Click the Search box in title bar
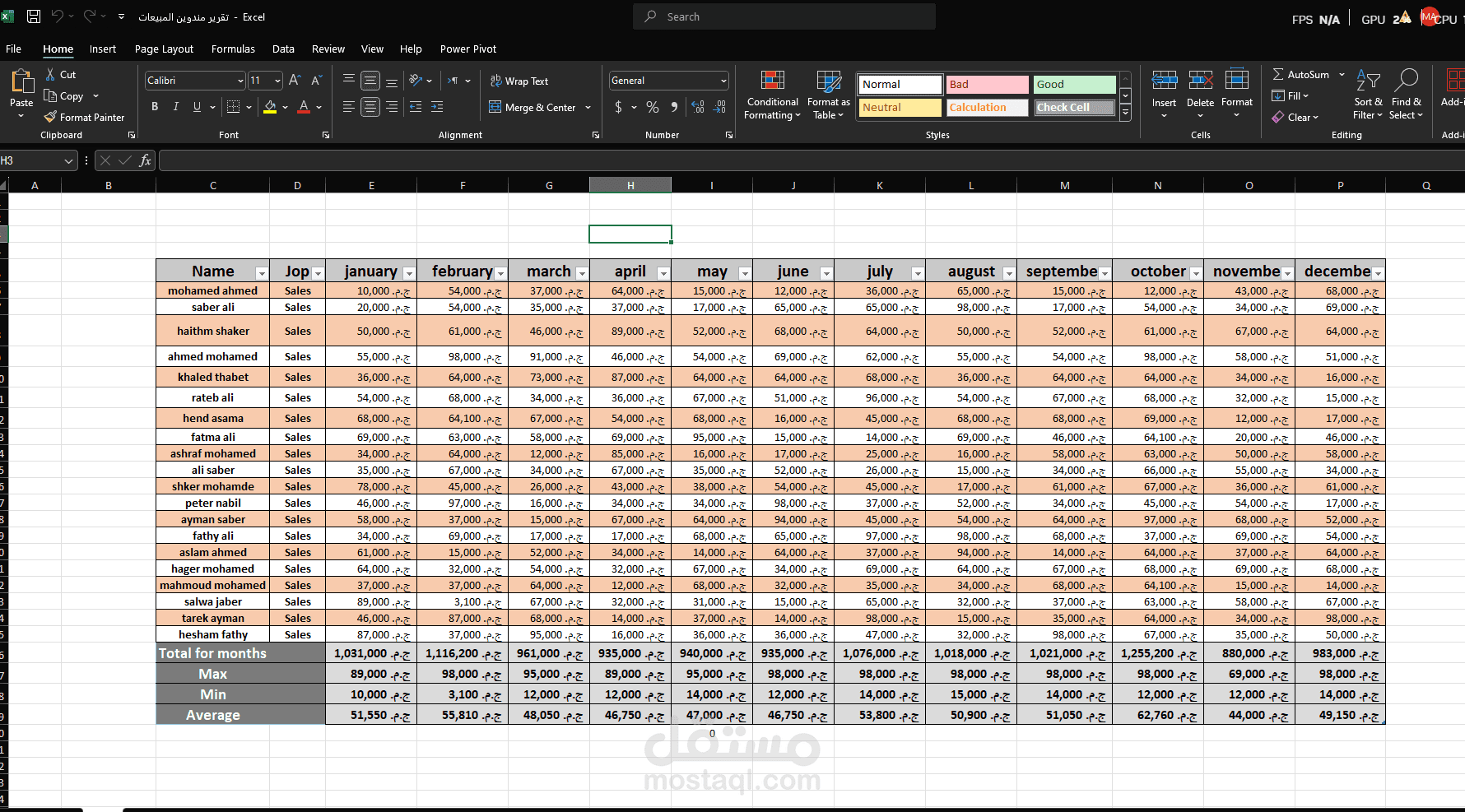 (784, 16)
